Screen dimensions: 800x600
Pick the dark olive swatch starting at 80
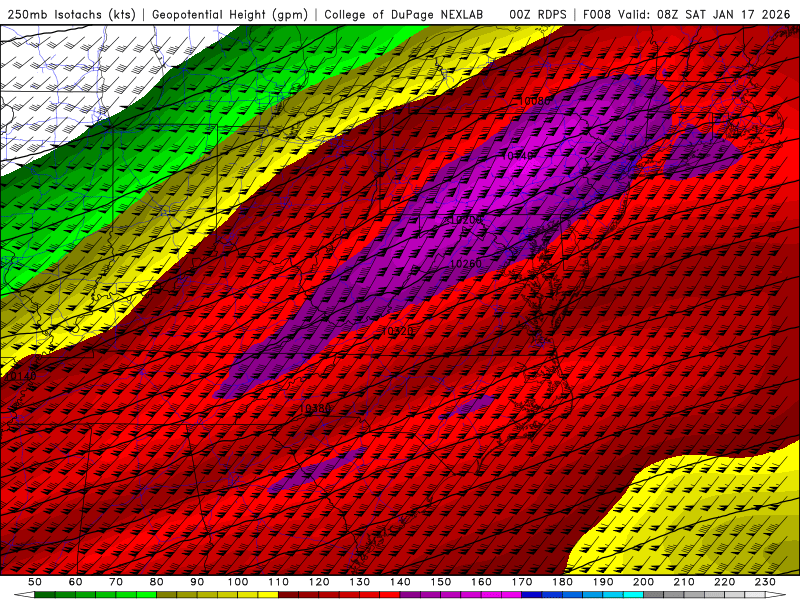(166, 595)
